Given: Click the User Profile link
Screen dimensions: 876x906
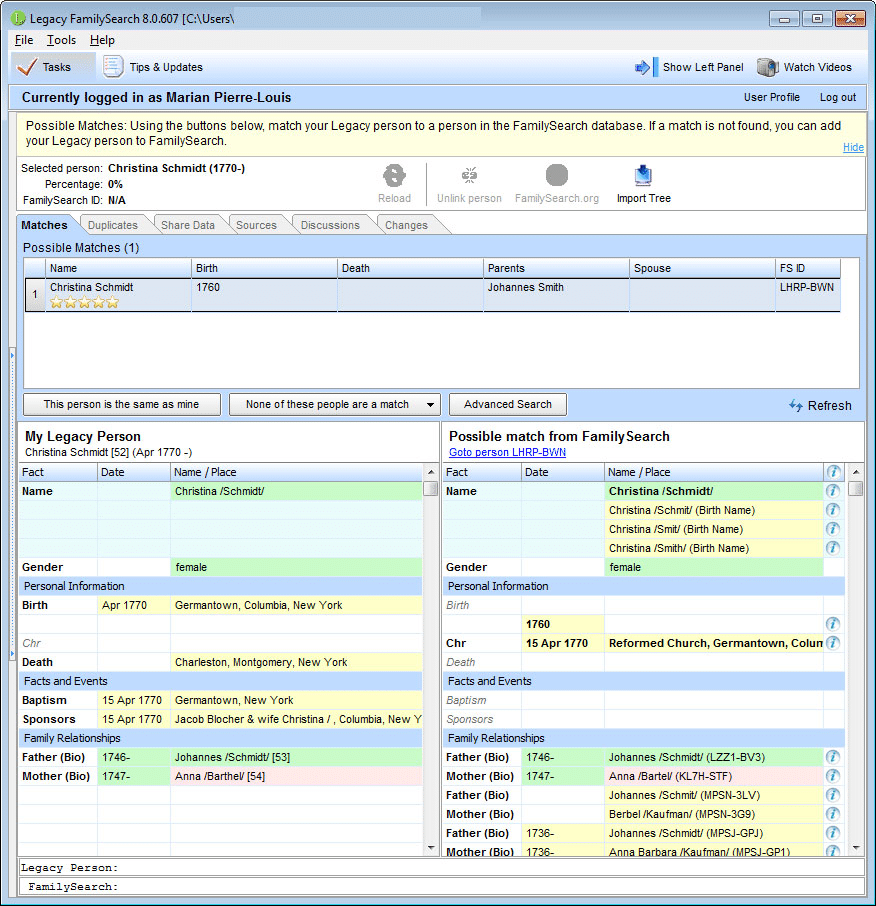Looking at the screenshot, I should click(x=771, y=97).
